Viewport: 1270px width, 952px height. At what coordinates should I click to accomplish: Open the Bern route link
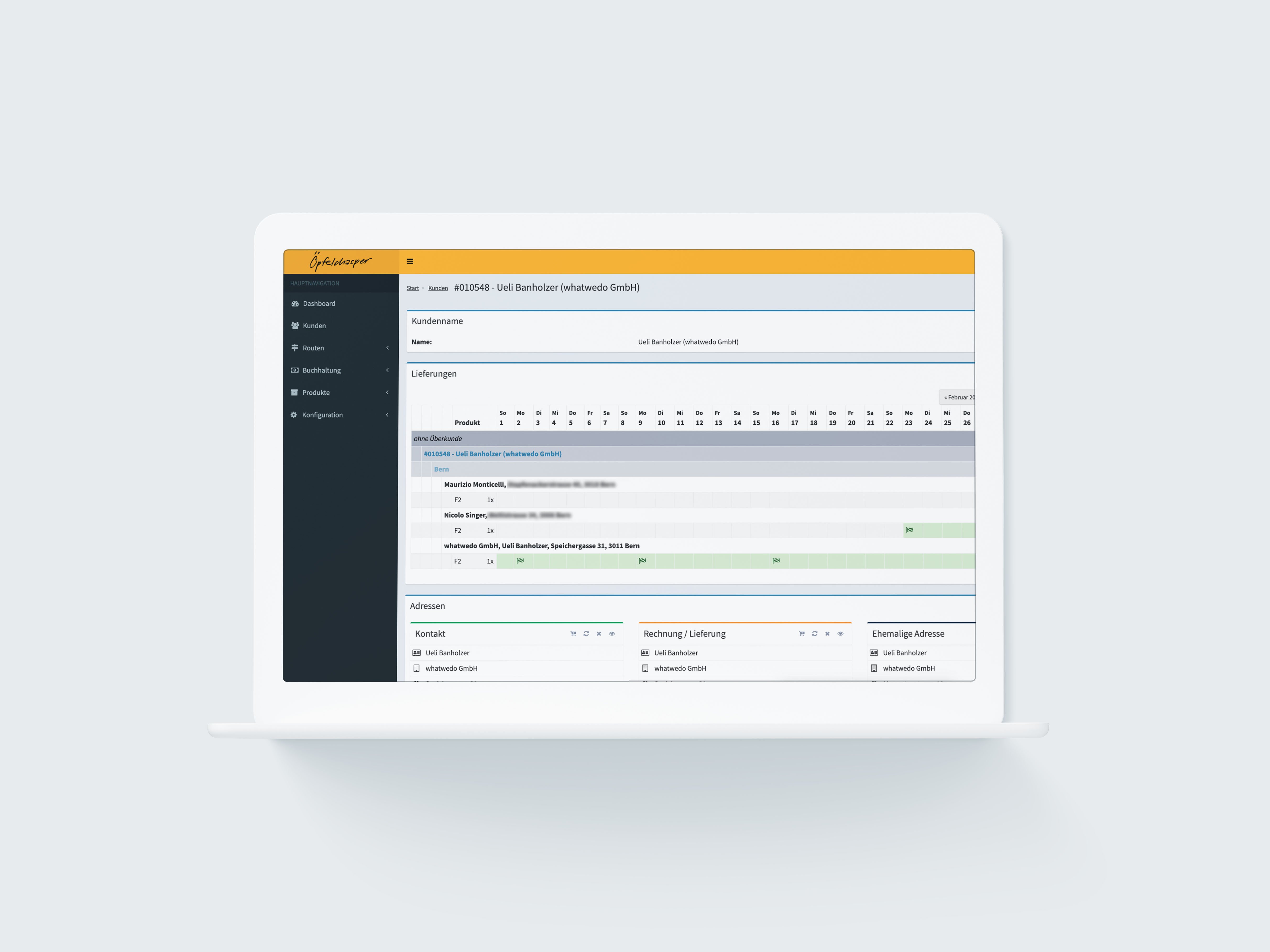441,469
